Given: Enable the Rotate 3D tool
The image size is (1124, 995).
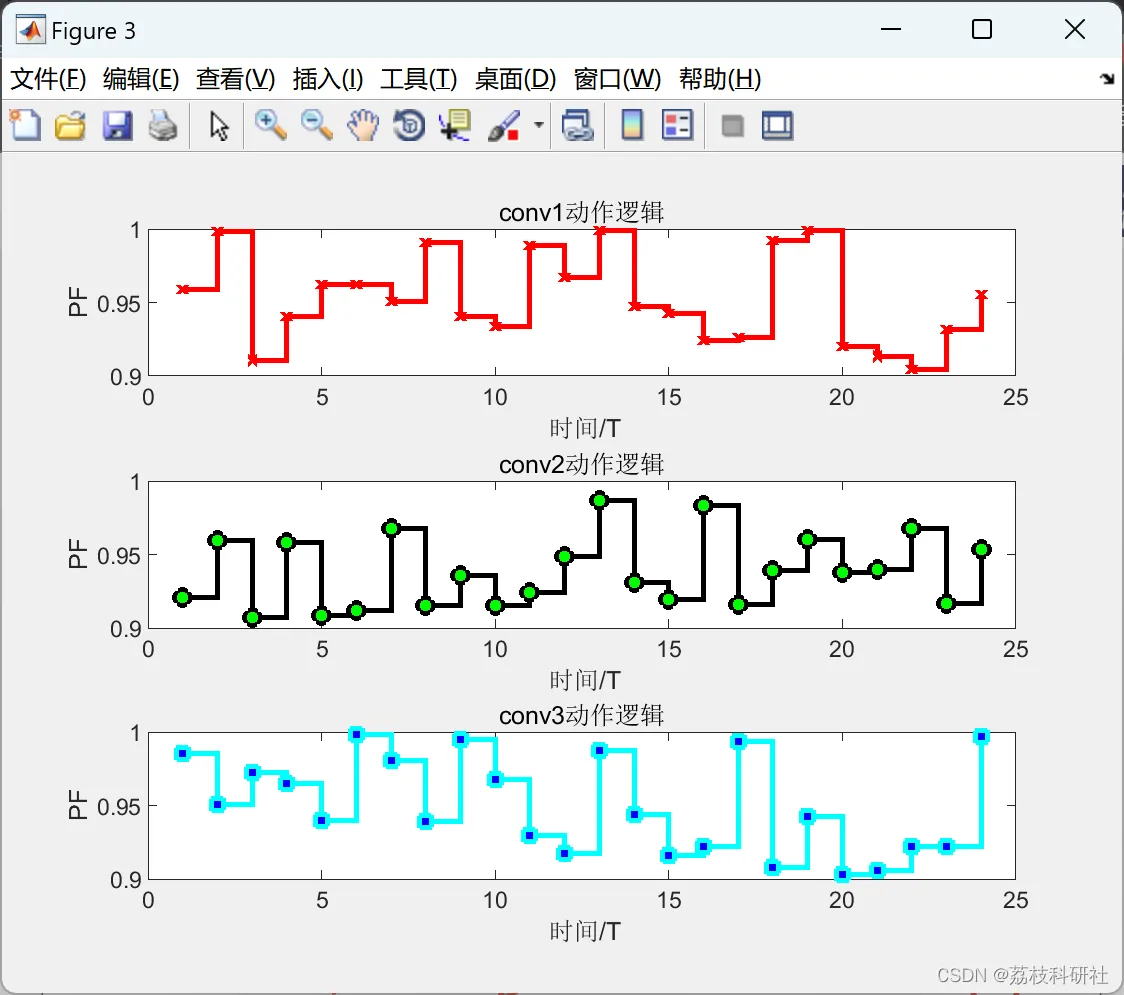Looking at the screenshot, I should (x=409, y=125).
